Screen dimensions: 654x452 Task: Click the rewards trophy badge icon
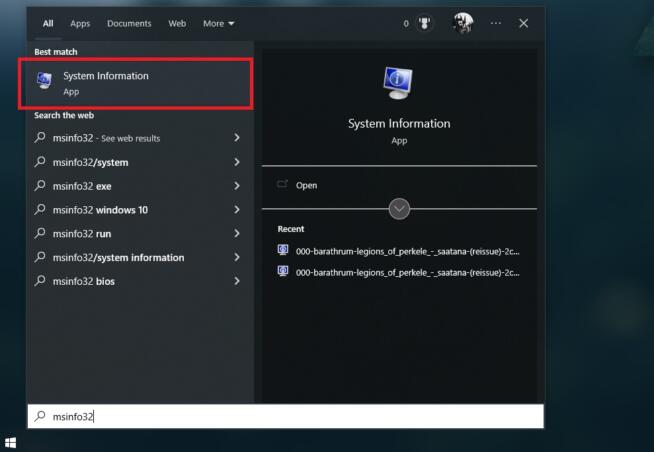click(425, 23)
